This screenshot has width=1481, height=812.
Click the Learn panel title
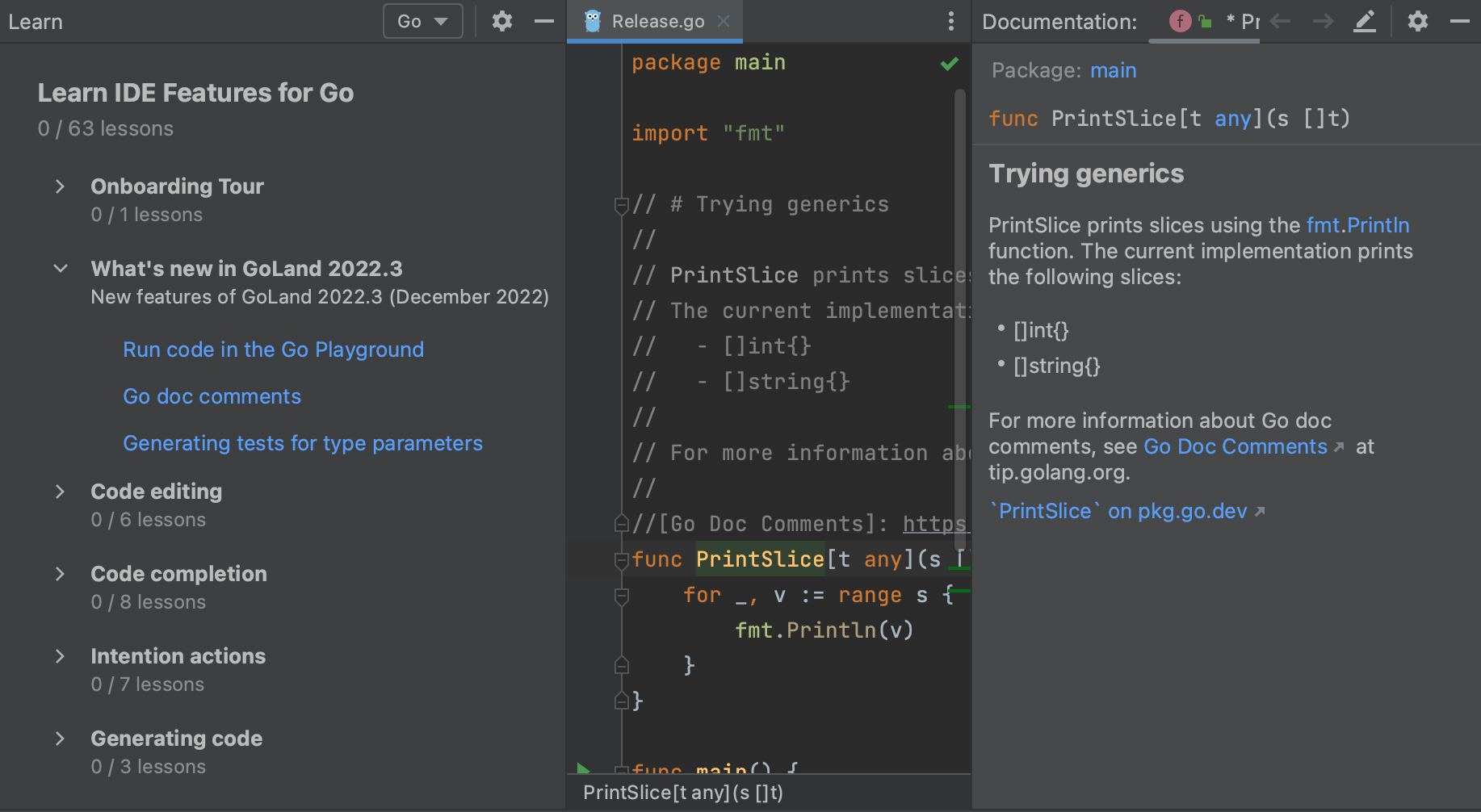[x=36, y=22]
